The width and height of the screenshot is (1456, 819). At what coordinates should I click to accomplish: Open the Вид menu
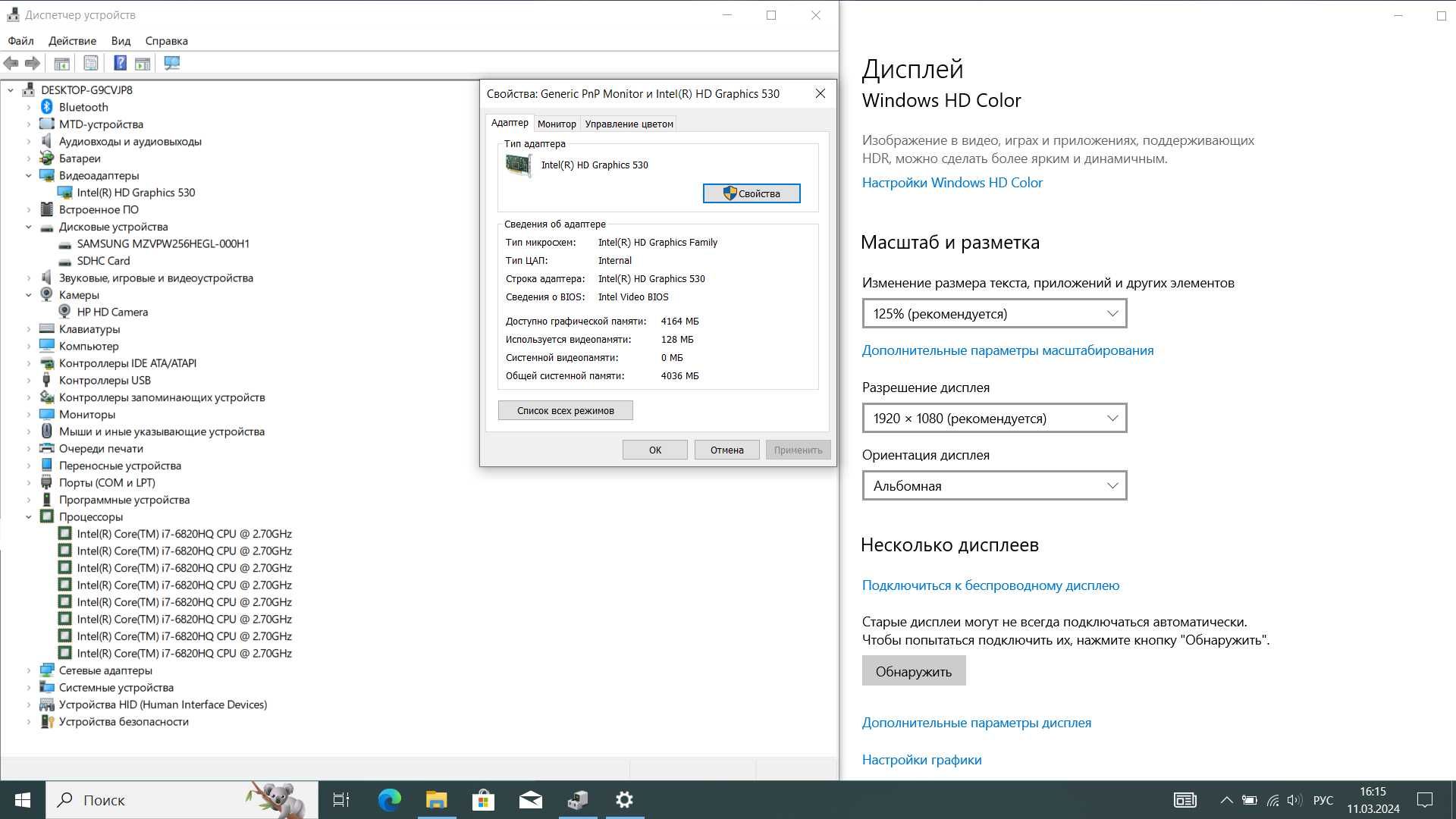[121, 41]
